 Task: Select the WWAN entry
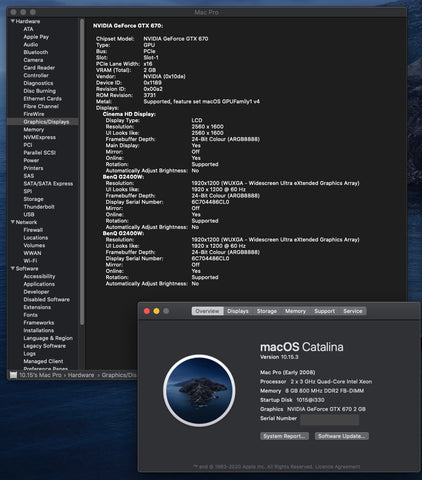32,253
